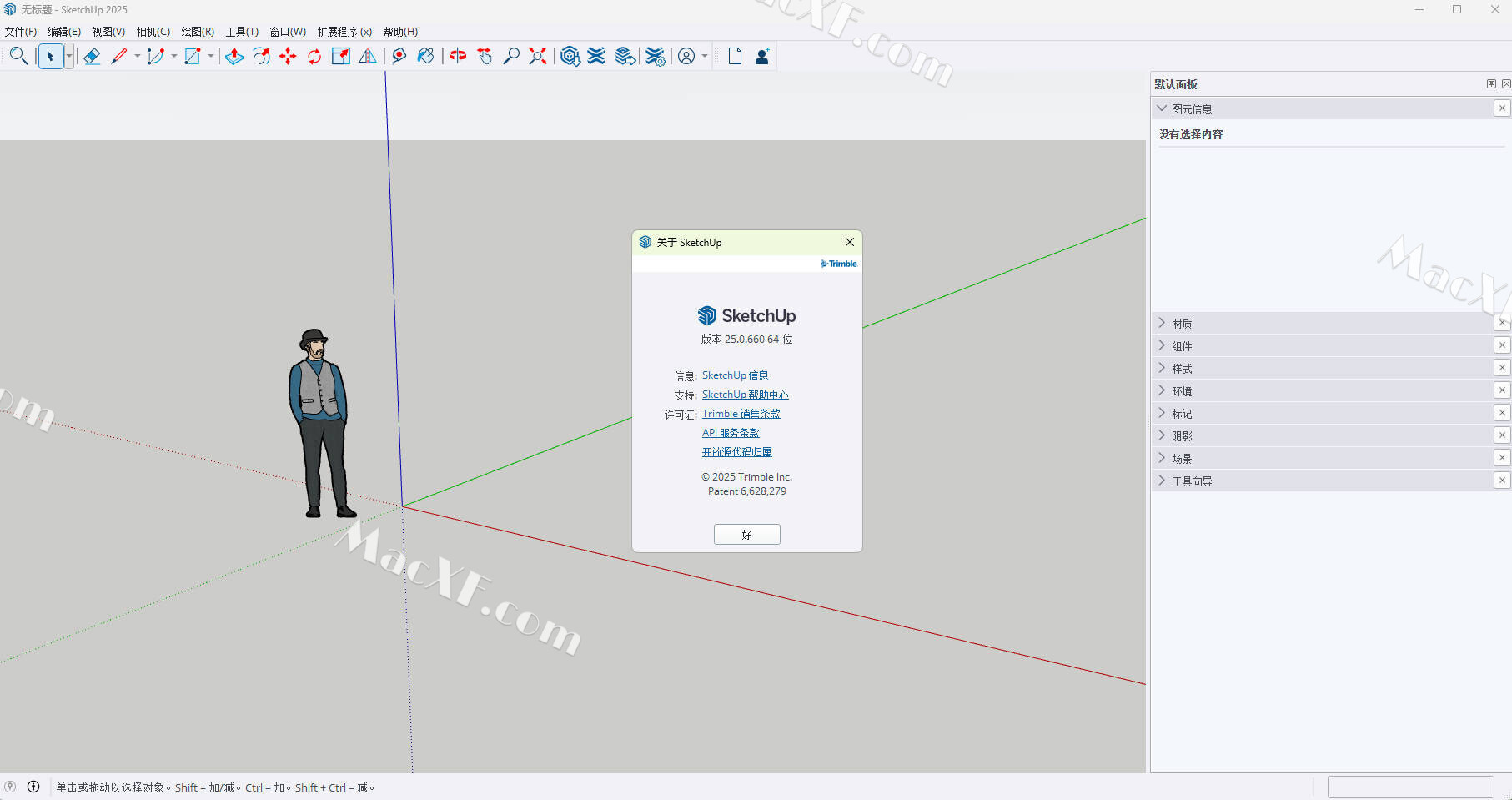
Task: Open the 绘图(R) menu
Action: tap(198, 32)
